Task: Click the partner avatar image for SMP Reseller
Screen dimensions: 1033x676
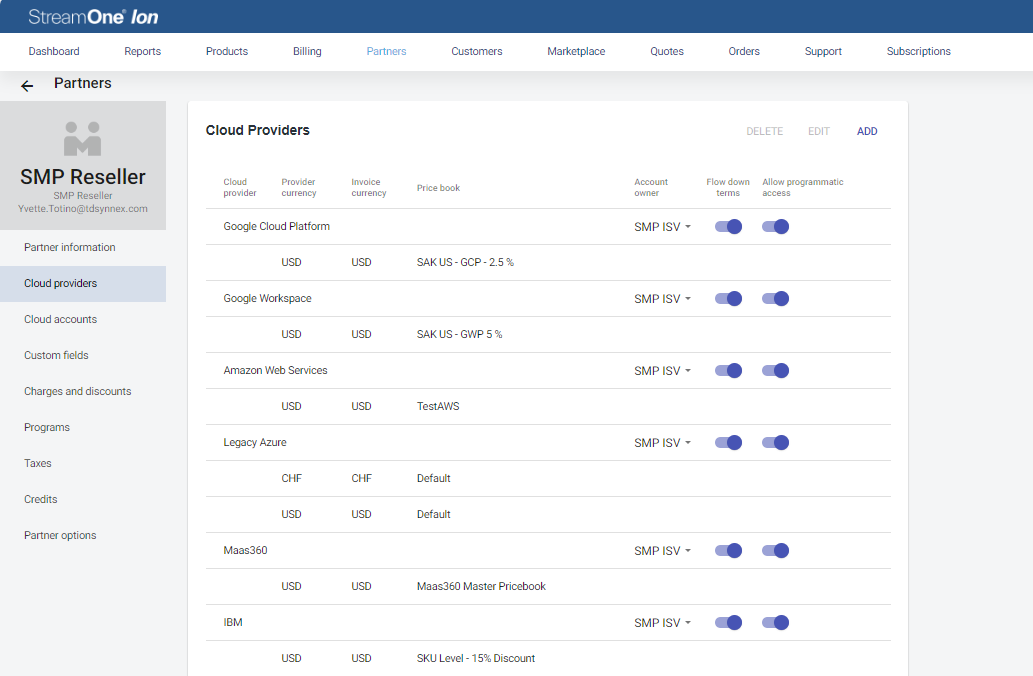Action: pyautogui.click(x=83, y=140)
